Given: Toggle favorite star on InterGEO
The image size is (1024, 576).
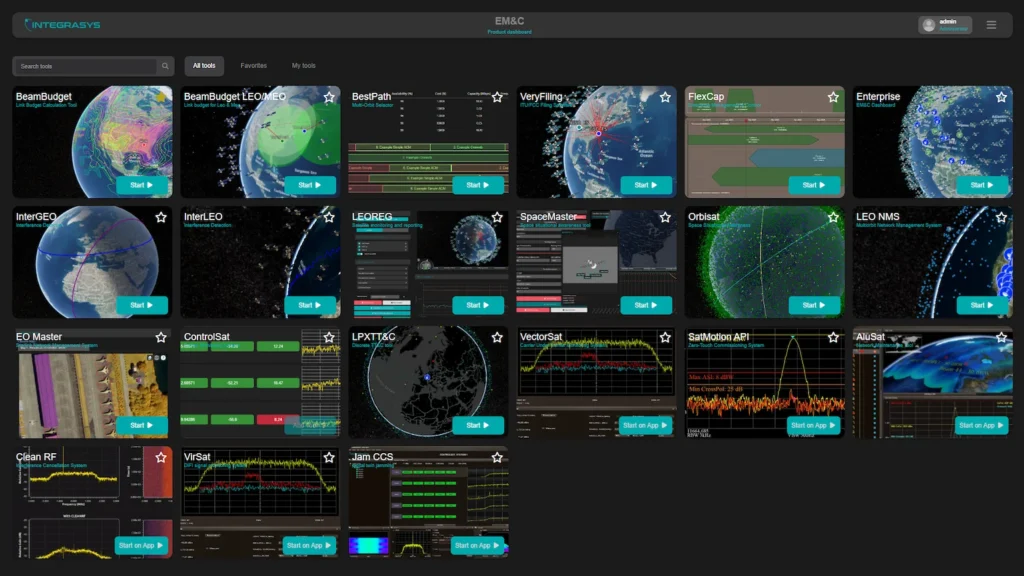Looking at the screenshot, I should (x=161, y=217).
